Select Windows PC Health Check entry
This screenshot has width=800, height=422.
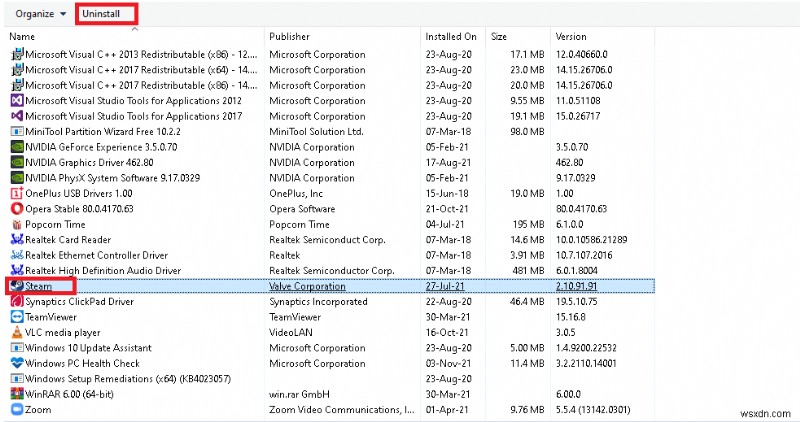[x=82, y=363]
